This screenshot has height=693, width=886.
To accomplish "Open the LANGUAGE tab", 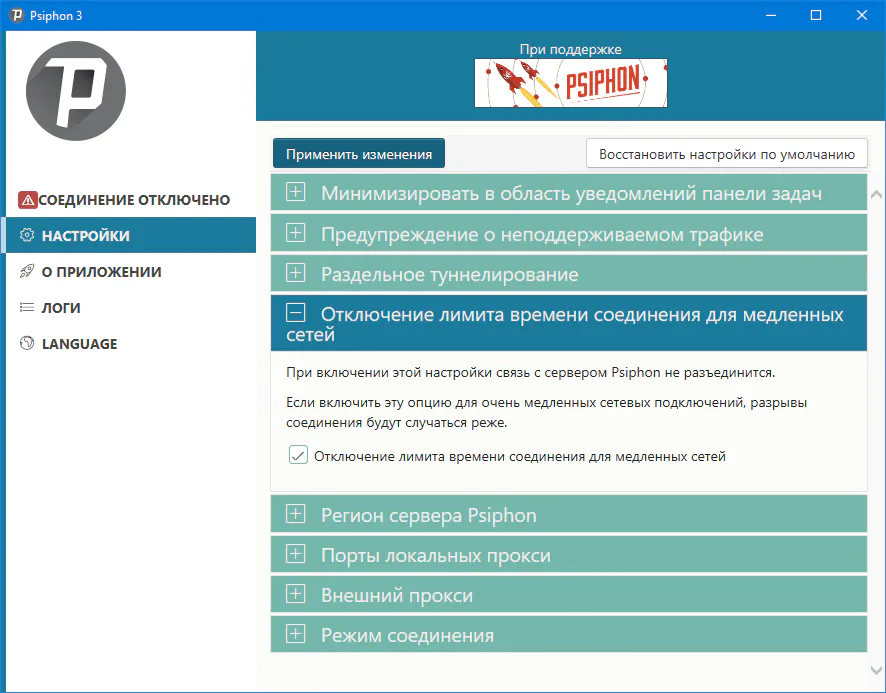I will (131, 343).
